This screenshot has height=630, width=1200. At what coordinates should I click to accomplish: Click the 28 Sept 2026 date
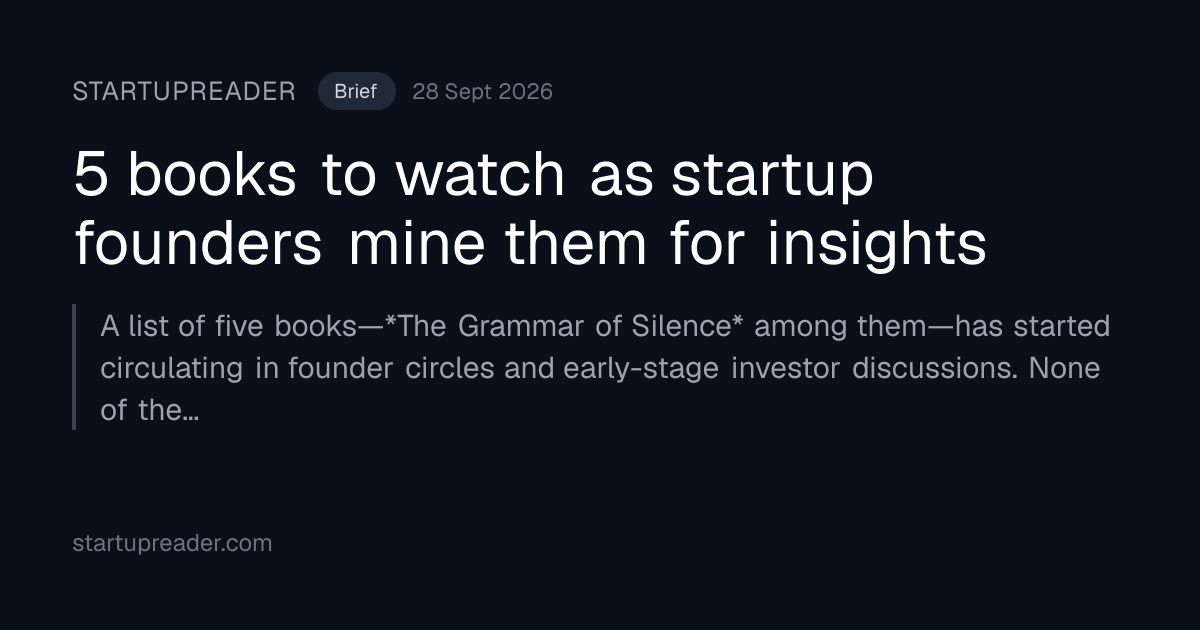[x=482, y=92]
